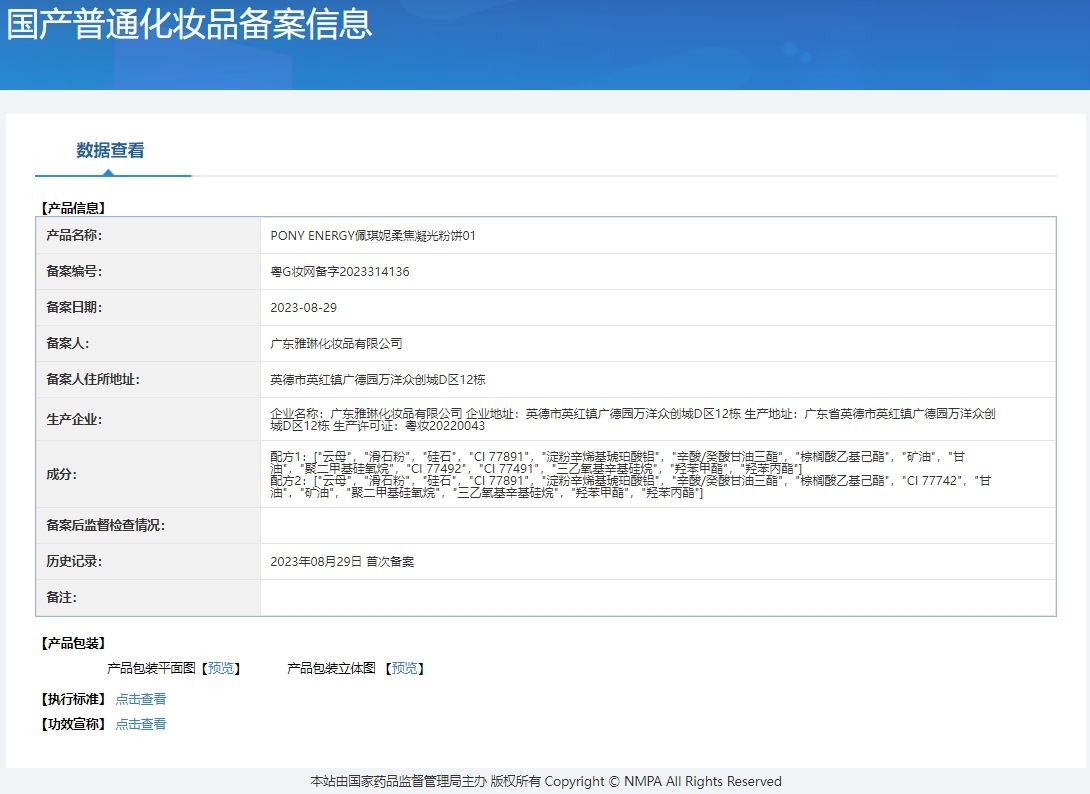Select history entry 2023年08月29日 首次备案

tap(342, 561)
